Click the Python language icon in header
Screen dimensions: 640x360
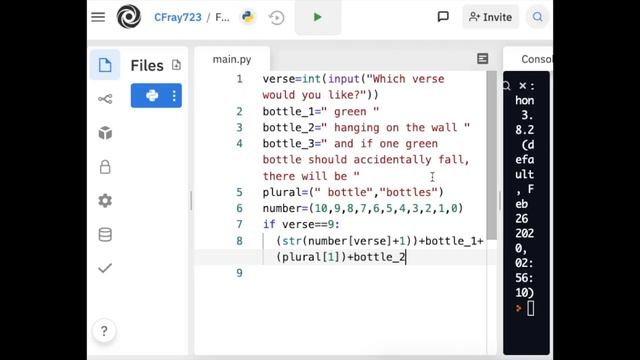pos(248,17)
